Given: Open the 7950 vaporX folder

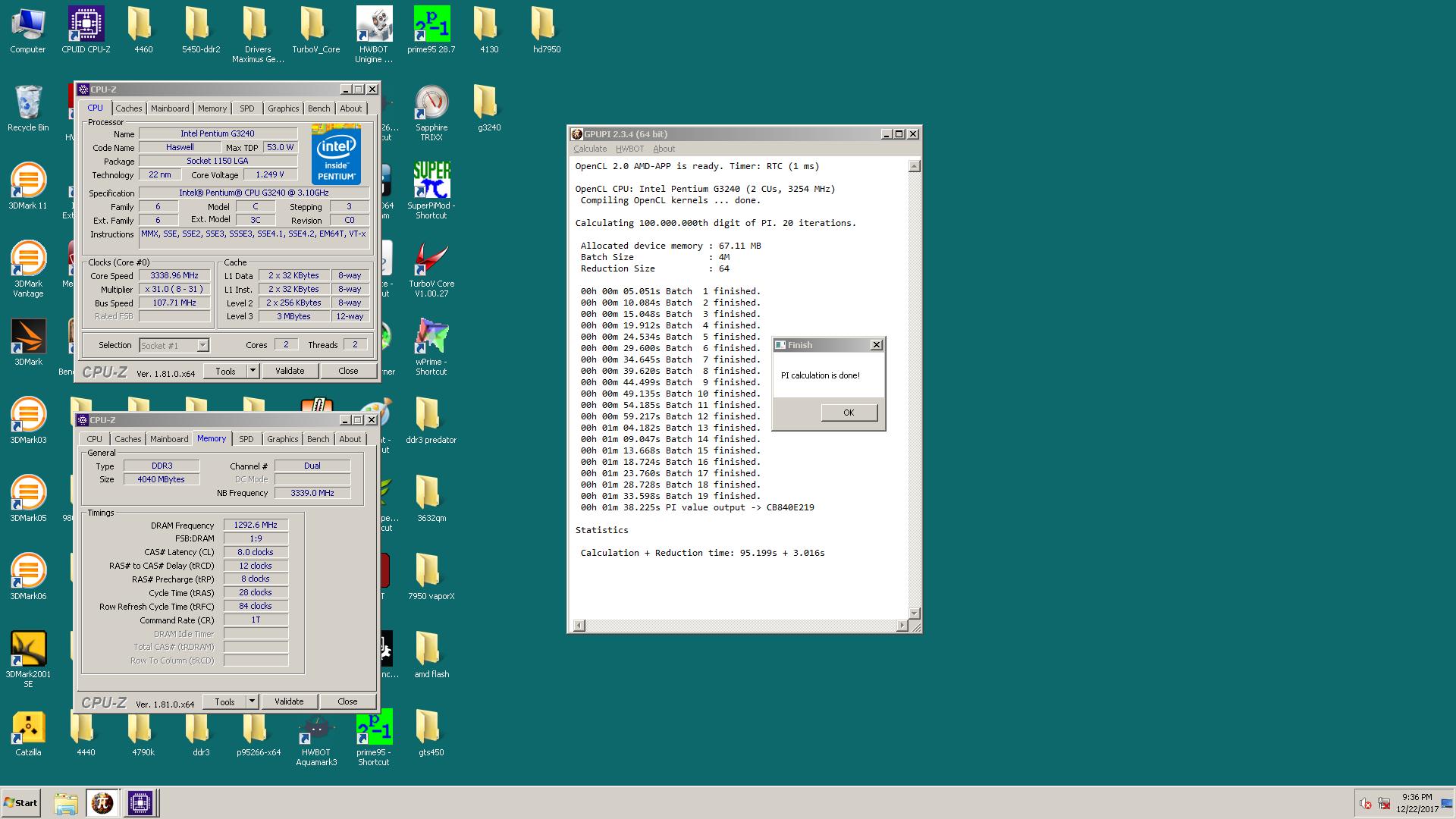Looking at the screenshot, I should [x=431, y=577].
